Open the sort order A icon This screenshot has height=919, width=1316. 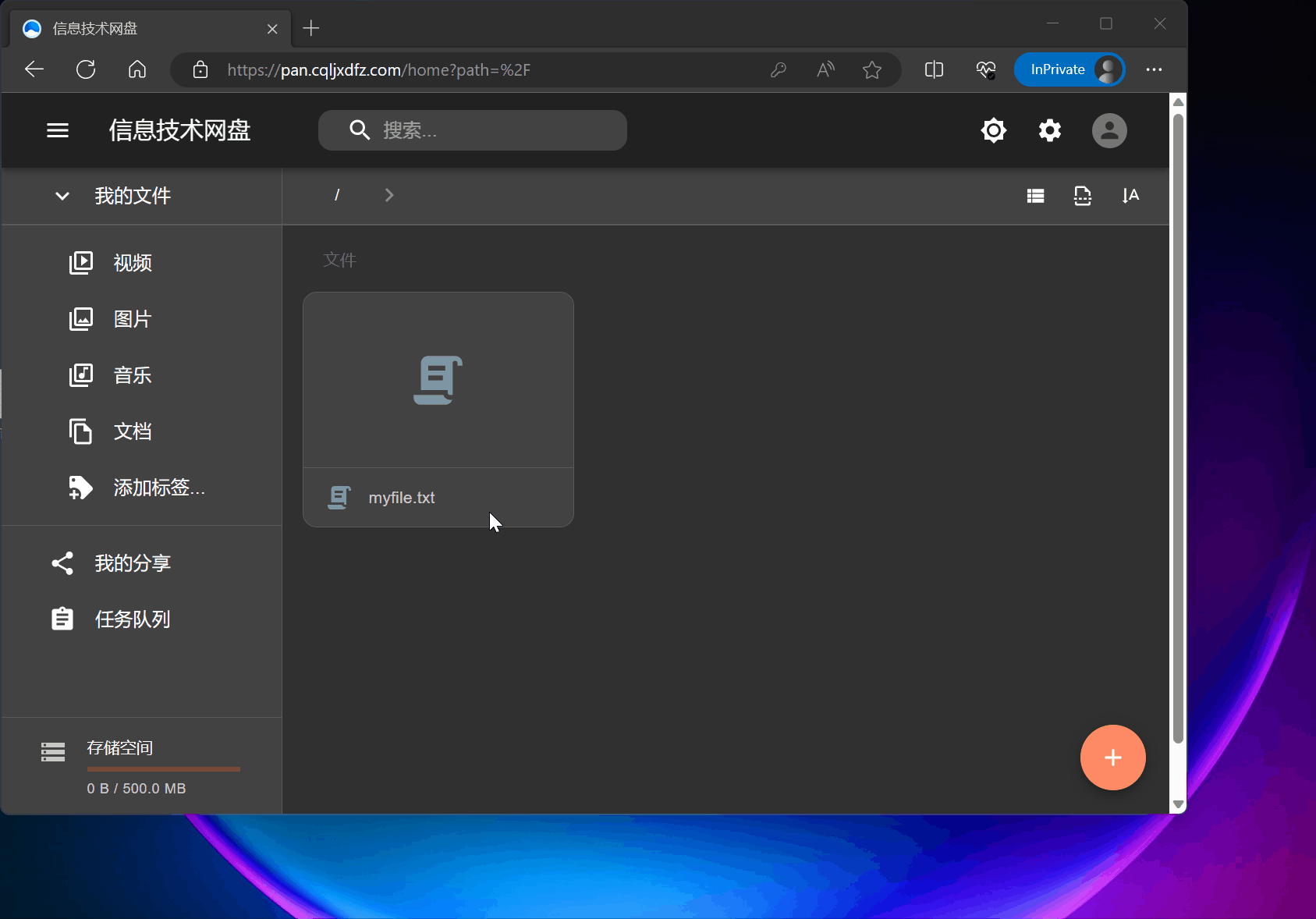1130,196
